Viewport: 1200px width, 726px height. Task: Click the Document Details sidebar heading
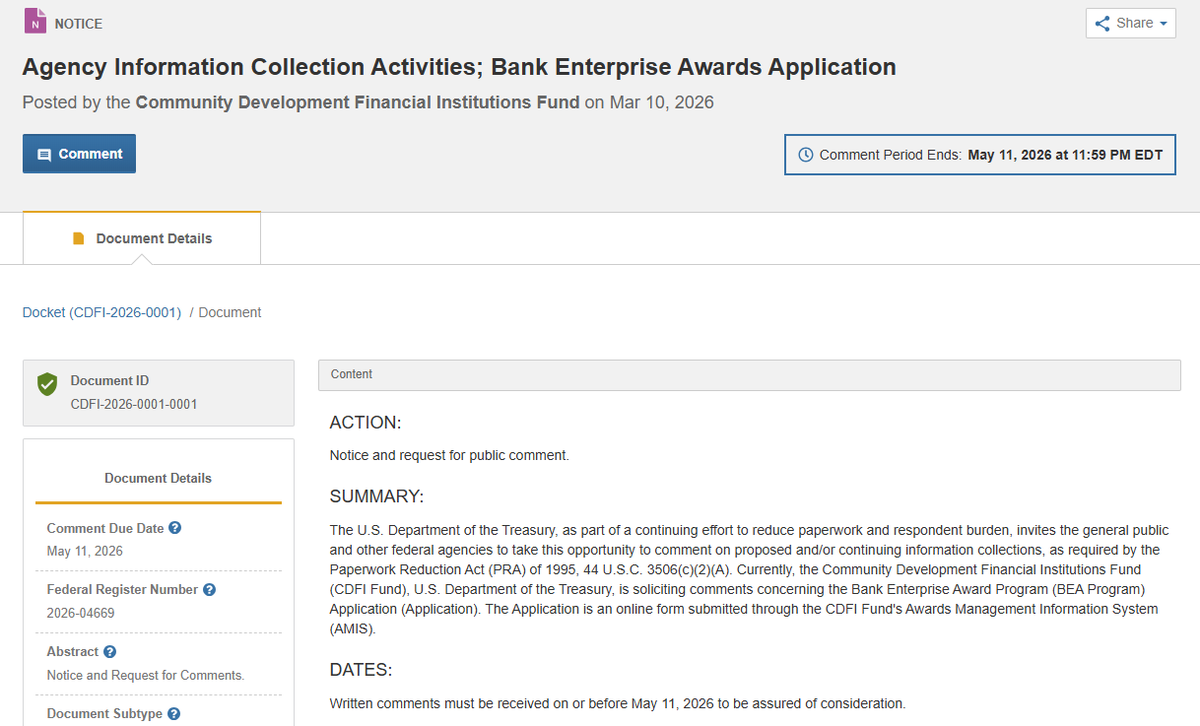tap(158, 478)
